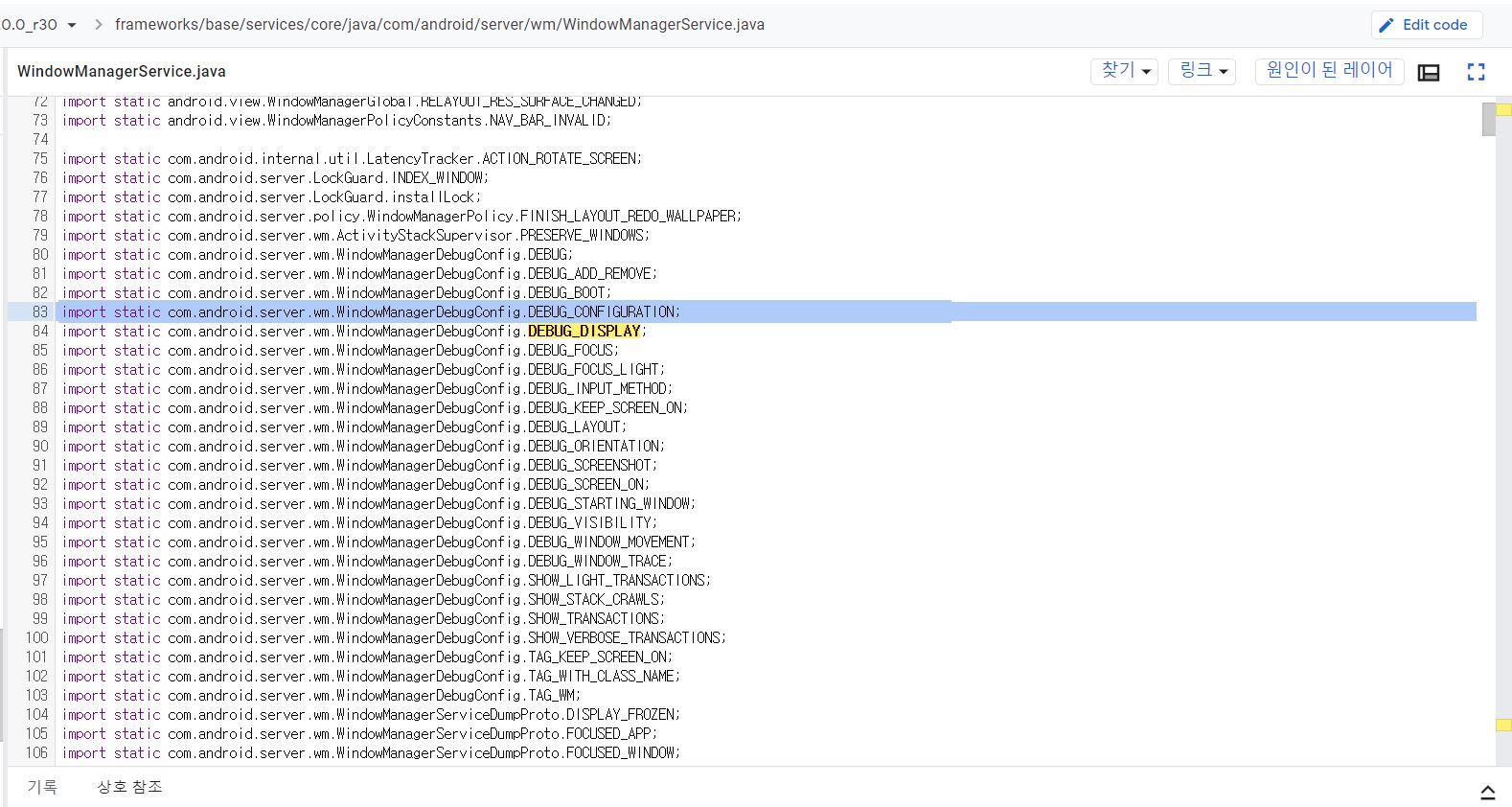Select line number 100
The width and height of the screenshot is (1512, 807).
(x=36, y=637)
